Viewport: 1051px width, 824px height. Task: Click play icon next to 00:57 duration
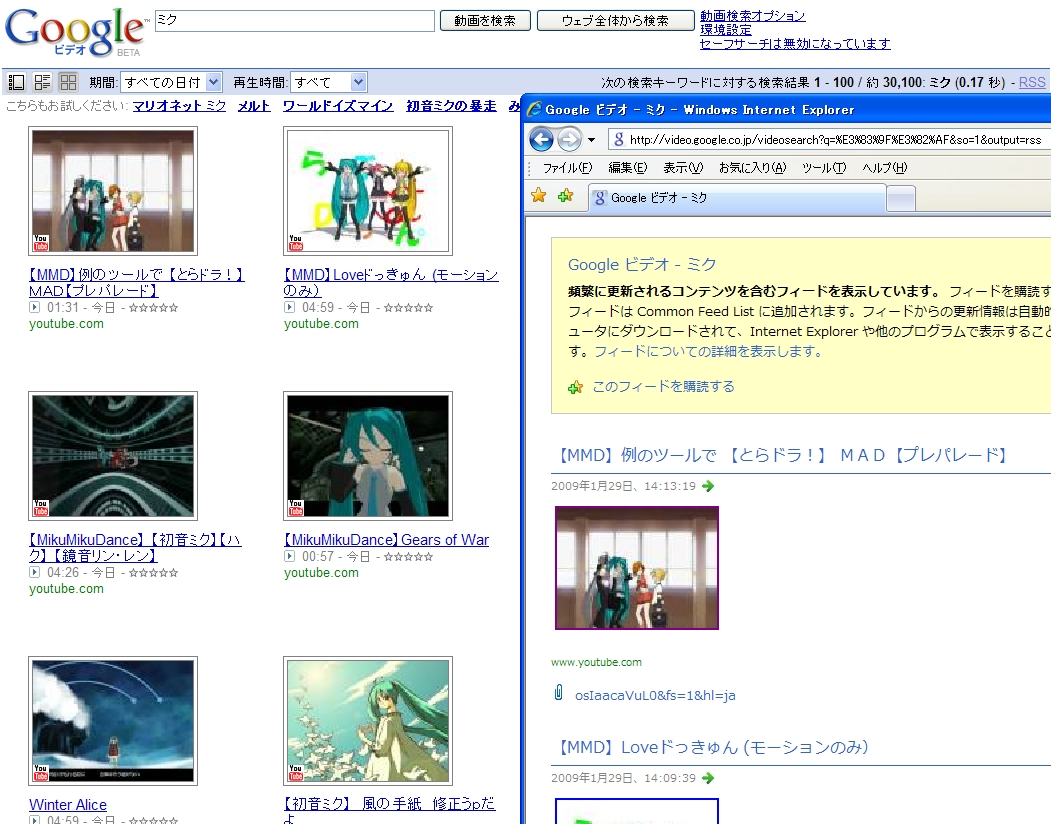[x=290, y=556]
